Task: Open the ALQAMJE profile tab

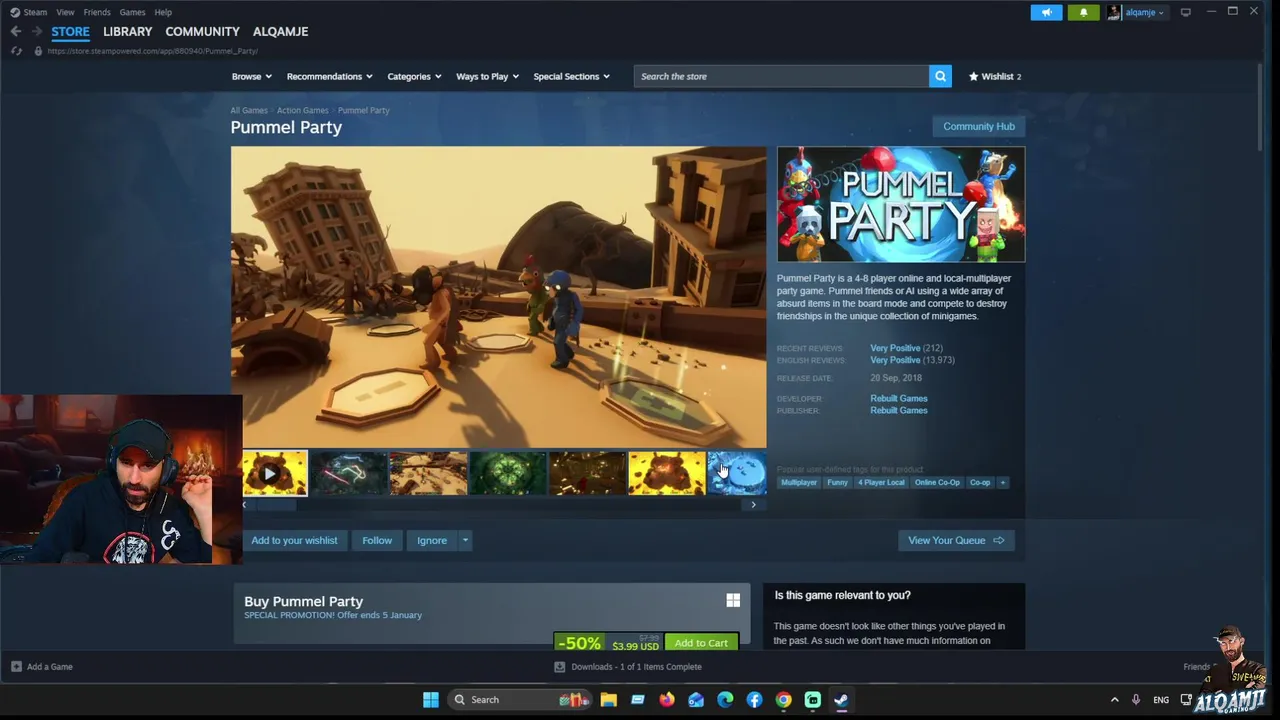Action: 280,31
